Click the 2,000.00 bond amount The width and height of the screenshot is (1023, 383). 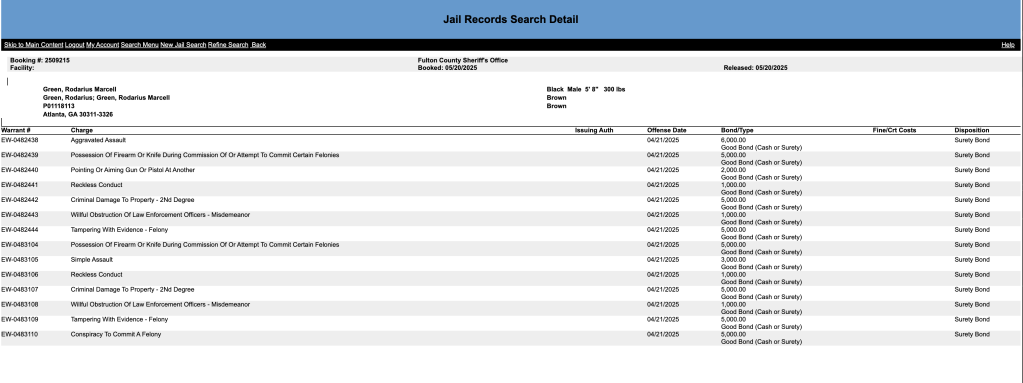[733, 170]
